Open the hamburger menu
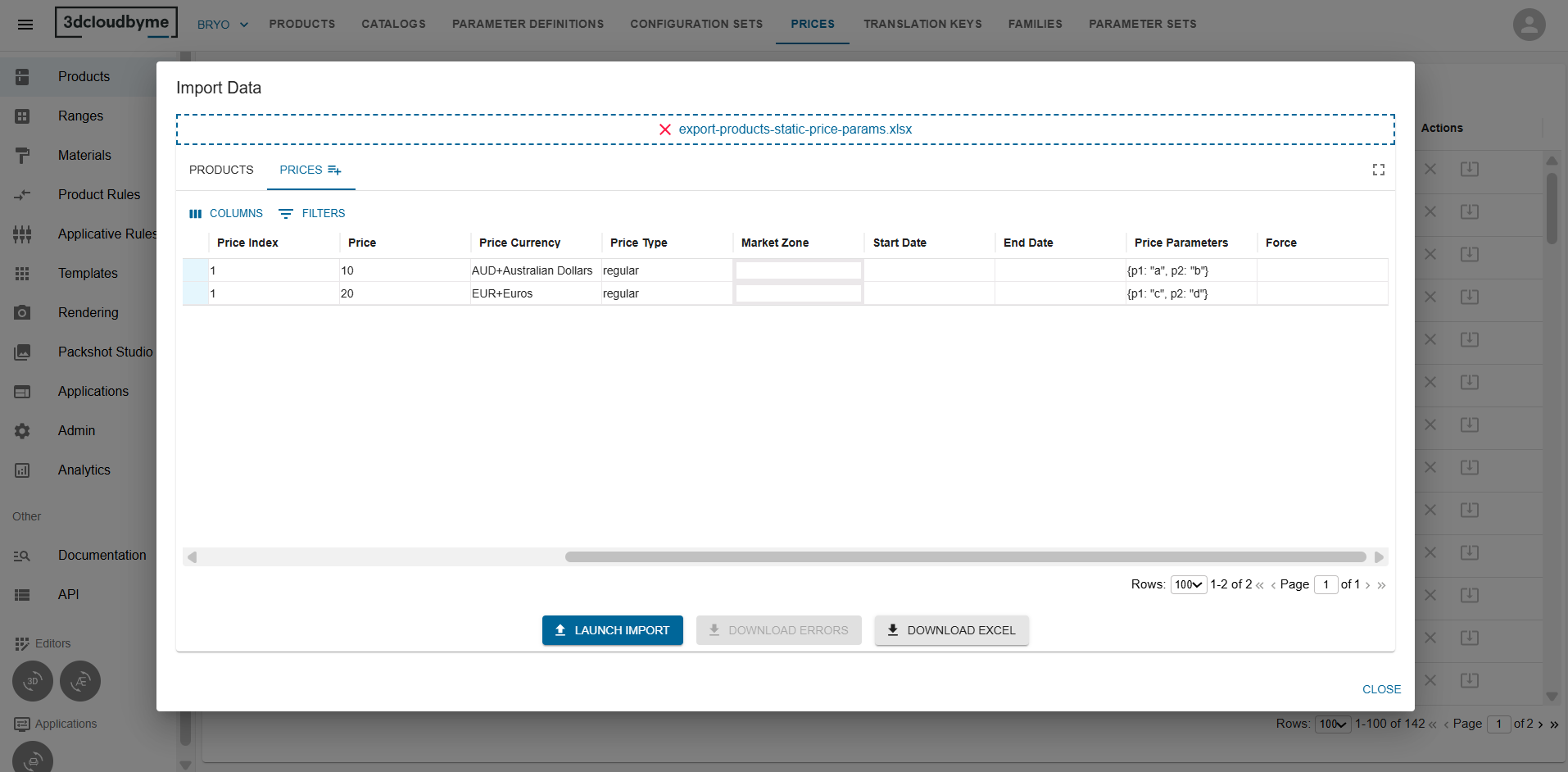 click(x=25, y=24)
